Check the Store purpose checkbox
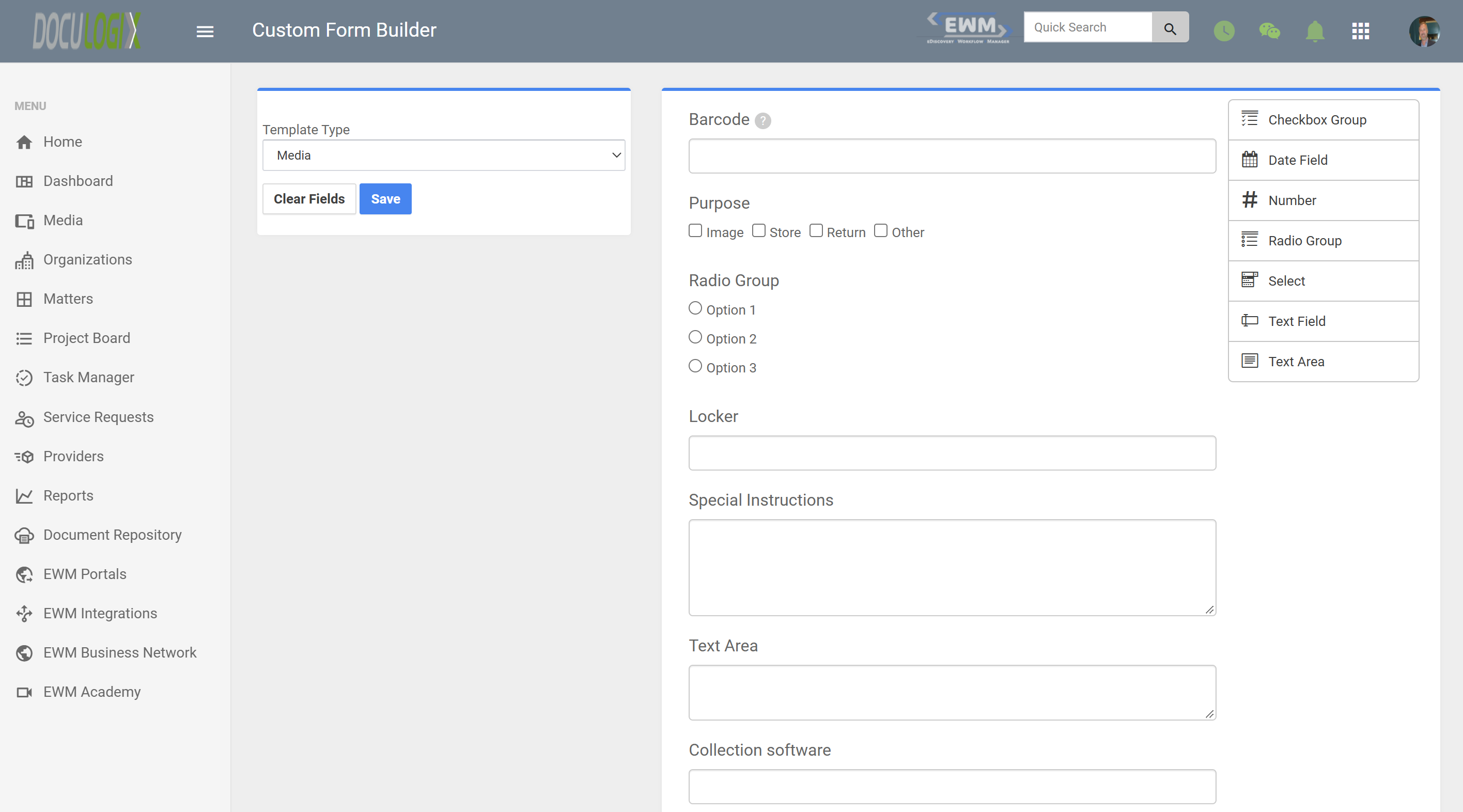Screen dimensions: 1463x812 point(759,230)
